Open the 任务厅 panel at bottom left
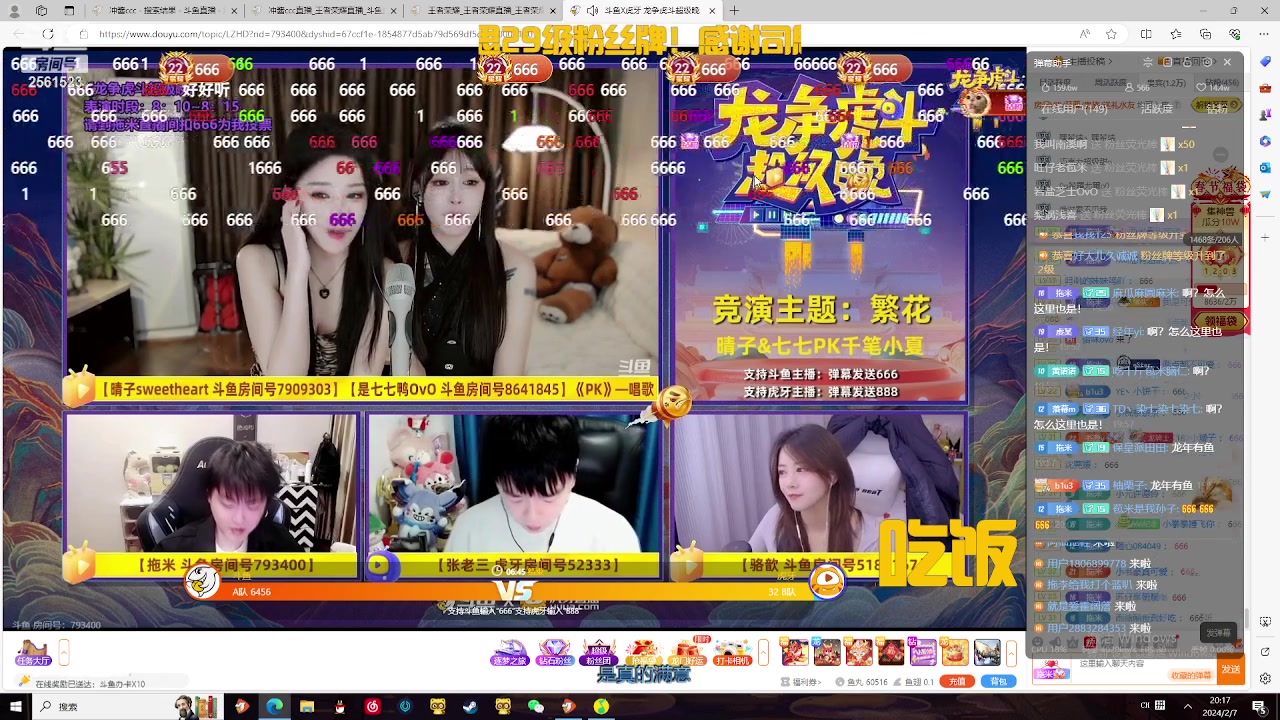This screenshot has width=1280, height=720. [33, 658]
